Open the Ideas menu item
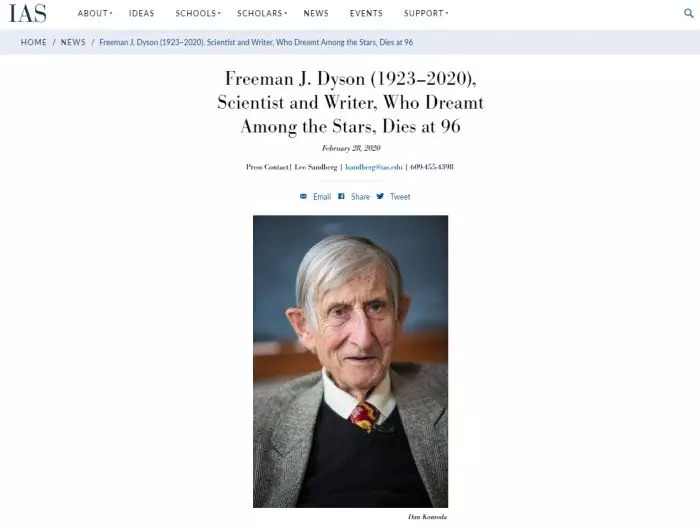 point(142,13)
